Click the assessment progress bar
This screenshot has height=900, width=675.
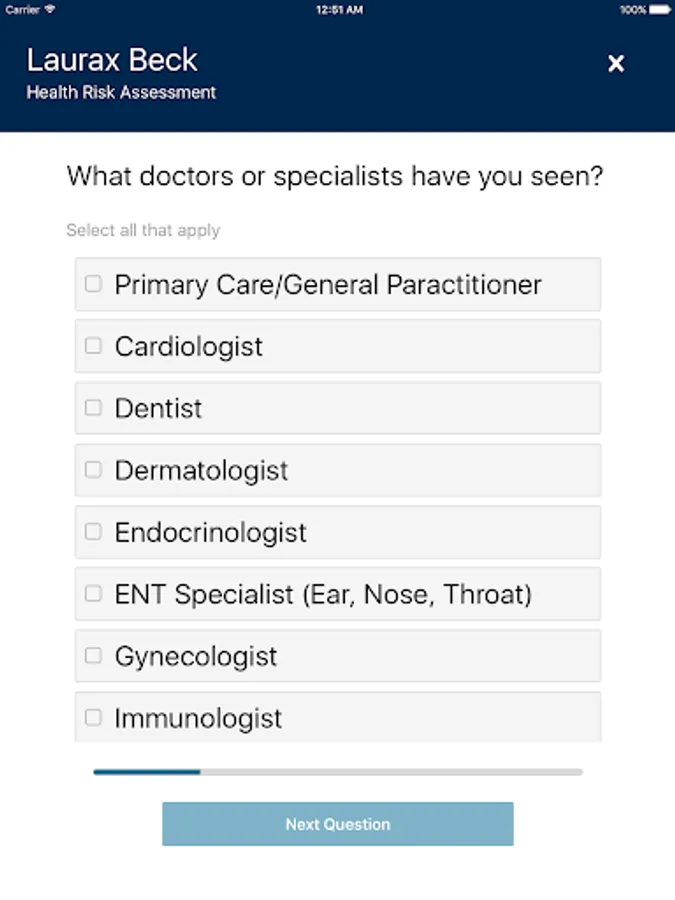pyautogui.click(x=338, y=772)
